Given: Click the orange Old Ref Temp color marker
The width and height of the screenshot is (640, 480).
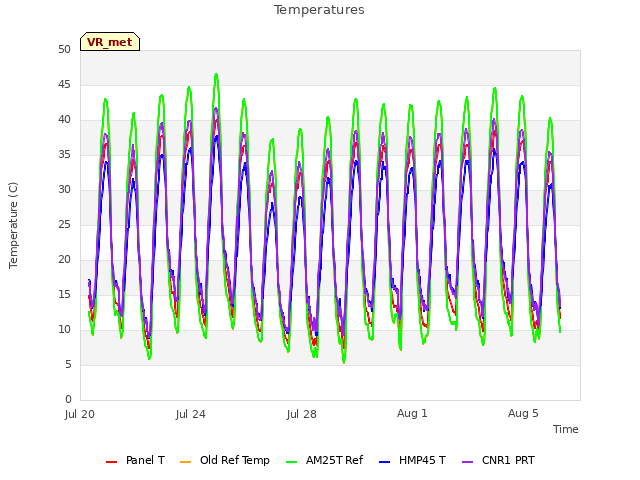Looking at the screenshot, I should tap(185, 462).
